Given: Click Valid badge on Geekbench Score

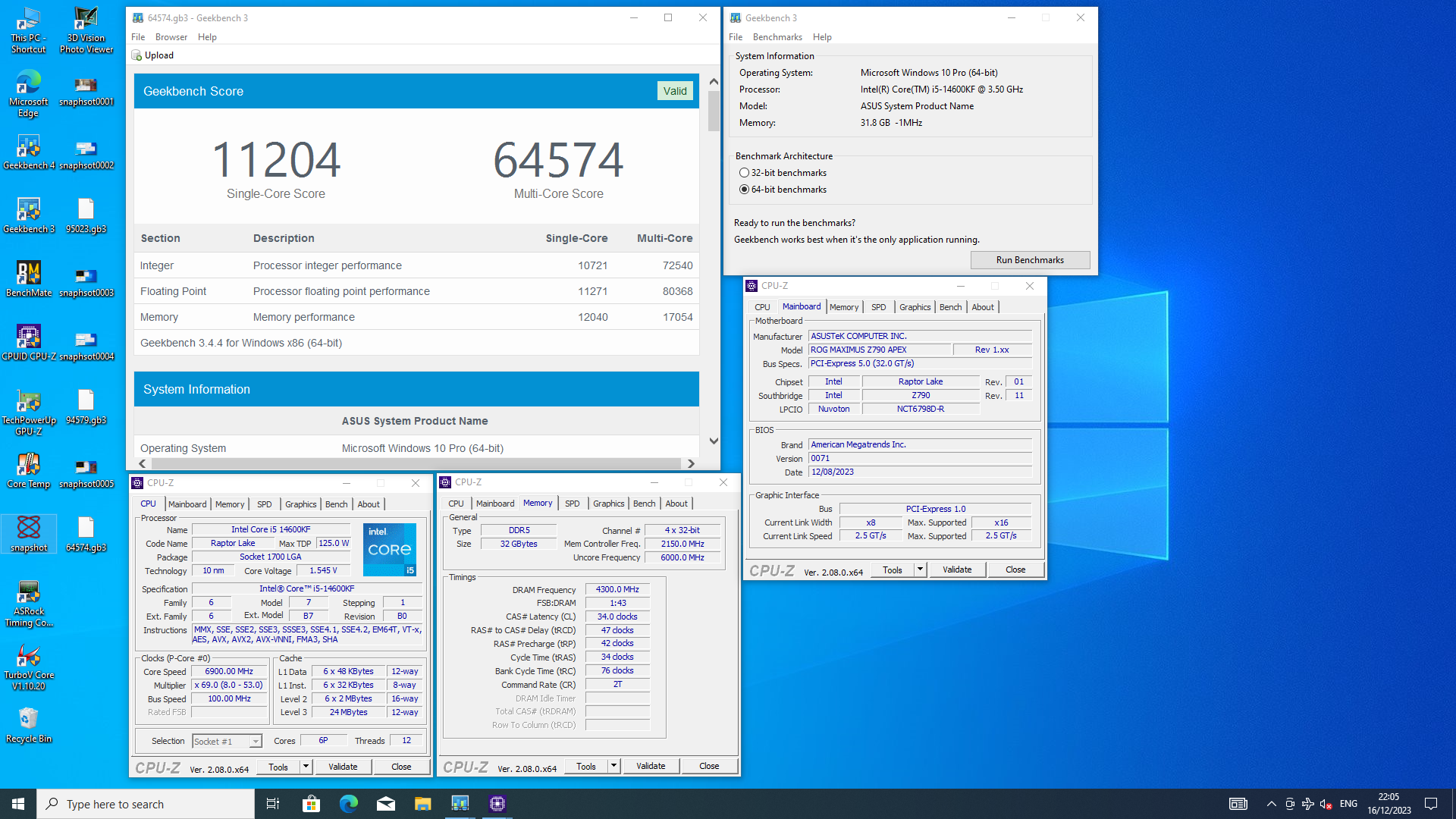Looking at the screenshot, I should [x=675, y=91].
